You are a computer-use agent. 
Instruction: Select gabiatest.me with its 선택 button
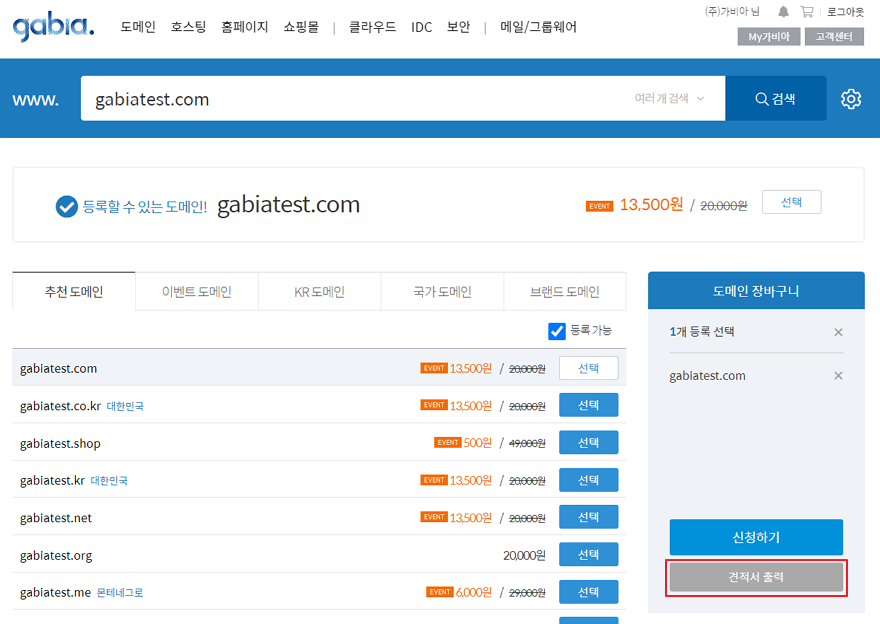coord(588,592)
